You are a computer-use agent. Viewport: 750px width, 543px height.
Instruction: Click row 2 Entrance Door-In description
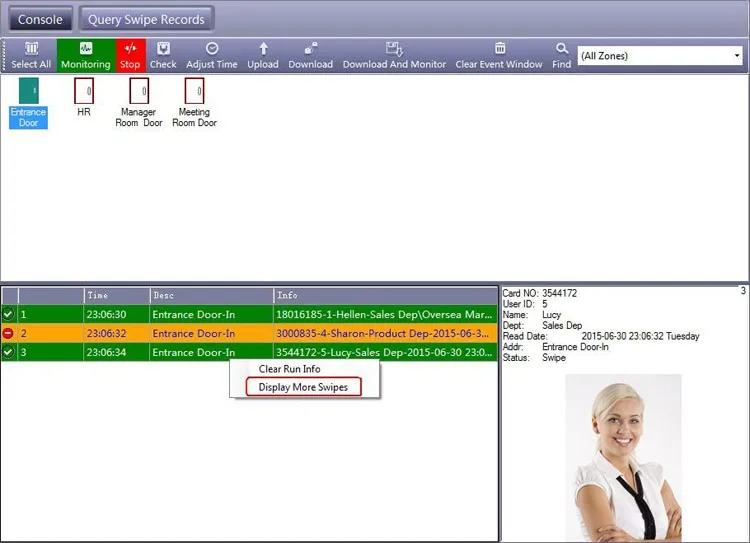(x=211, y=333)
